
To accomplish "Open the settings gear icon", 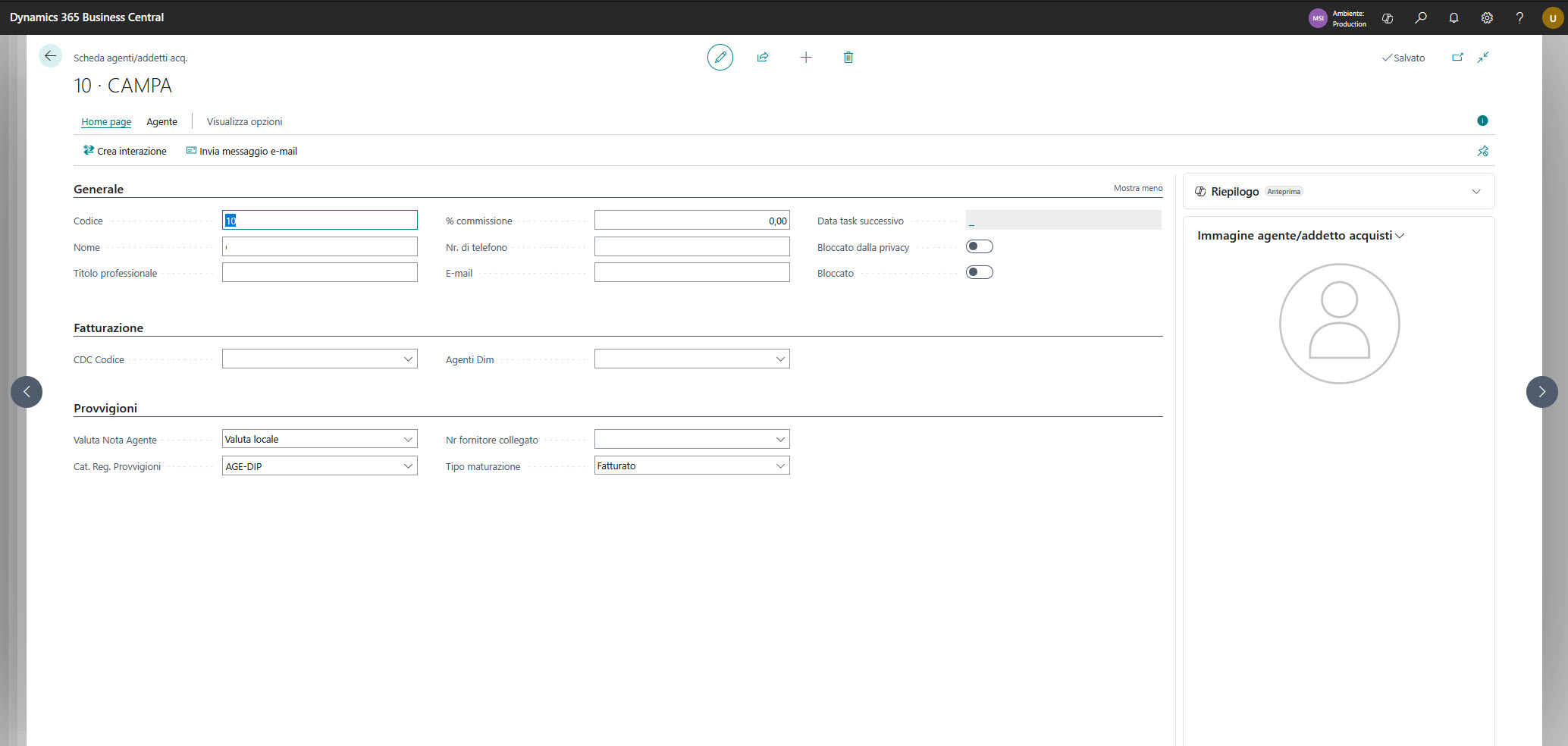I will click(x=1486, y=17).
